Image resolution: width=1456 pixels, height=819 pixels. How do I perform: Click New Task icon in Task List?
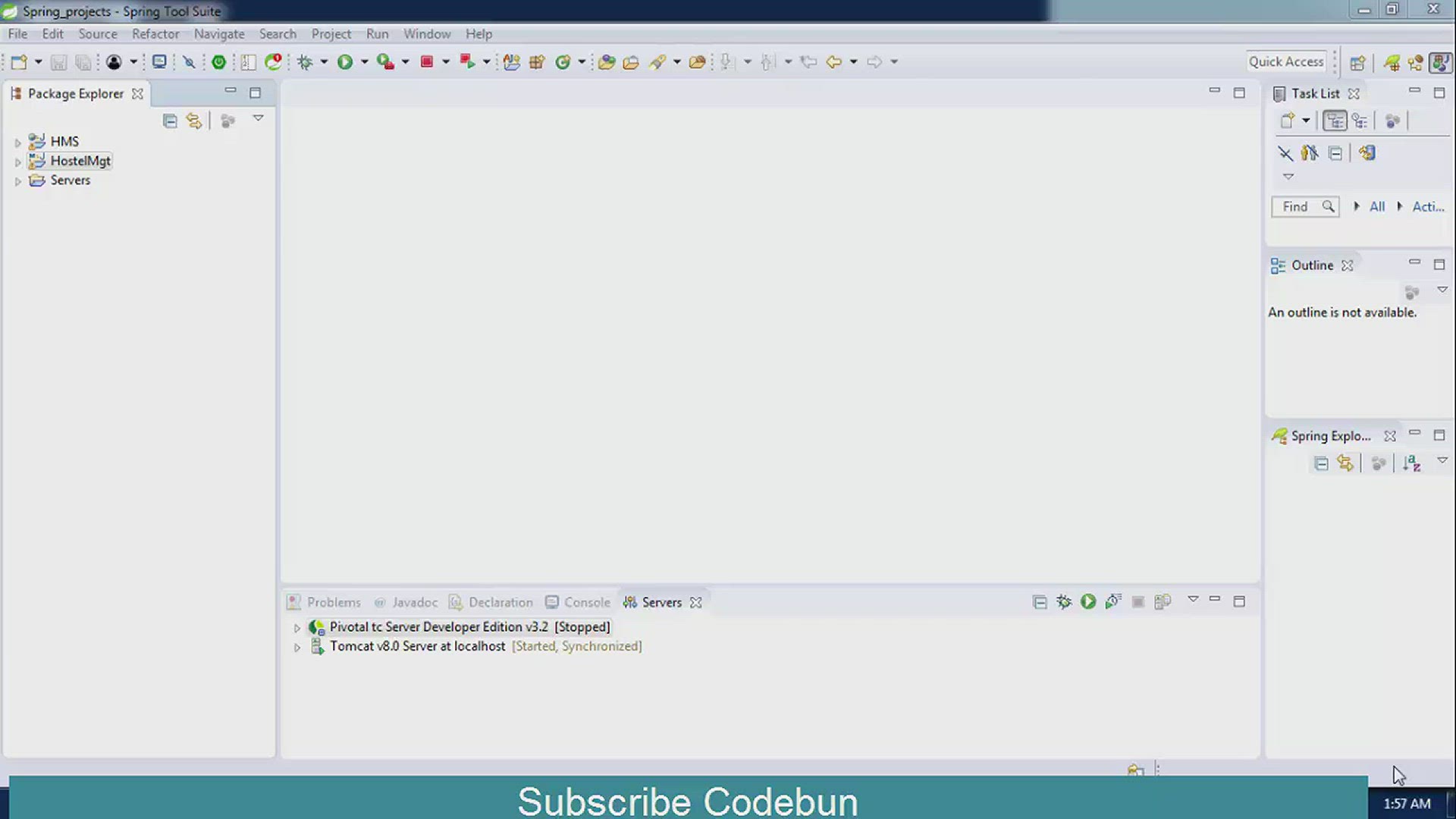click(1287, 121)
